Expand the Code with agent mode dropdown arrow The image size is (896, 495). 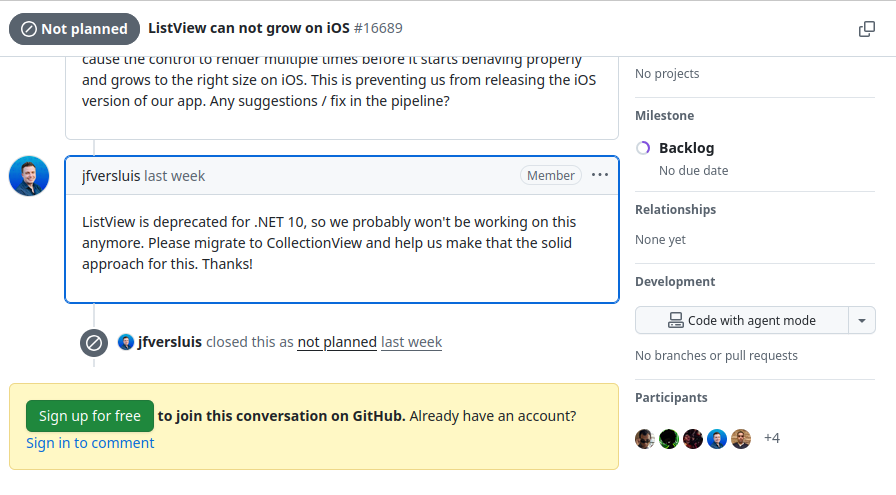[x=862, y=320]
